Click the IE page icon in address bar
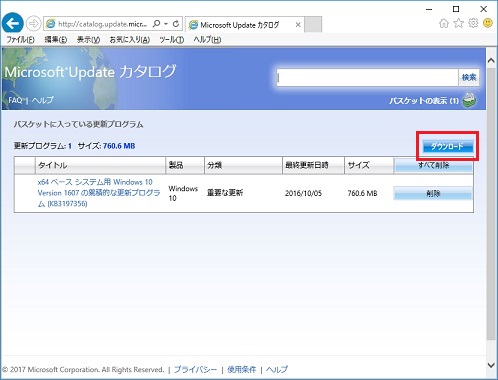The image size is (498, 380). (51, 24)
